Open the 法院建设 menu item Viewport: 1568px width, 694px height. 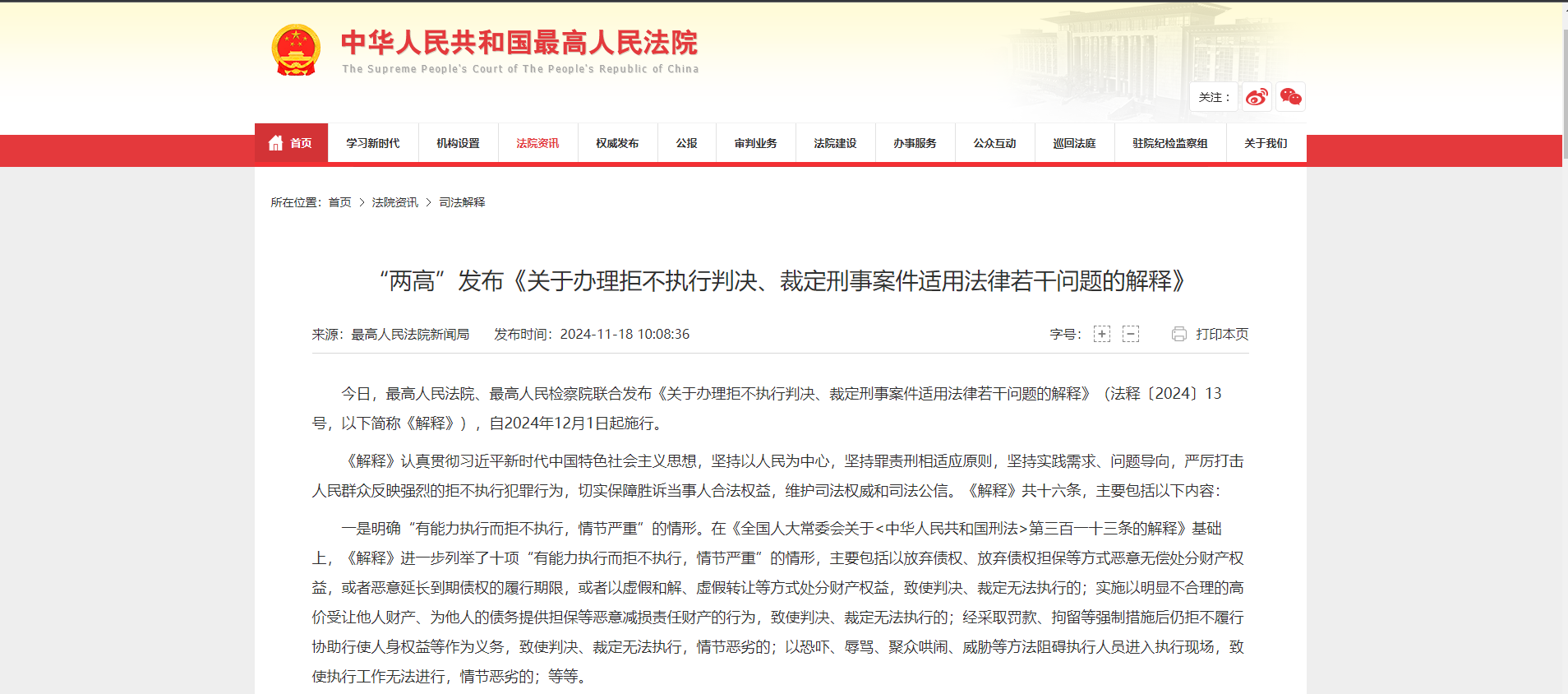click(x=836, y=143)
